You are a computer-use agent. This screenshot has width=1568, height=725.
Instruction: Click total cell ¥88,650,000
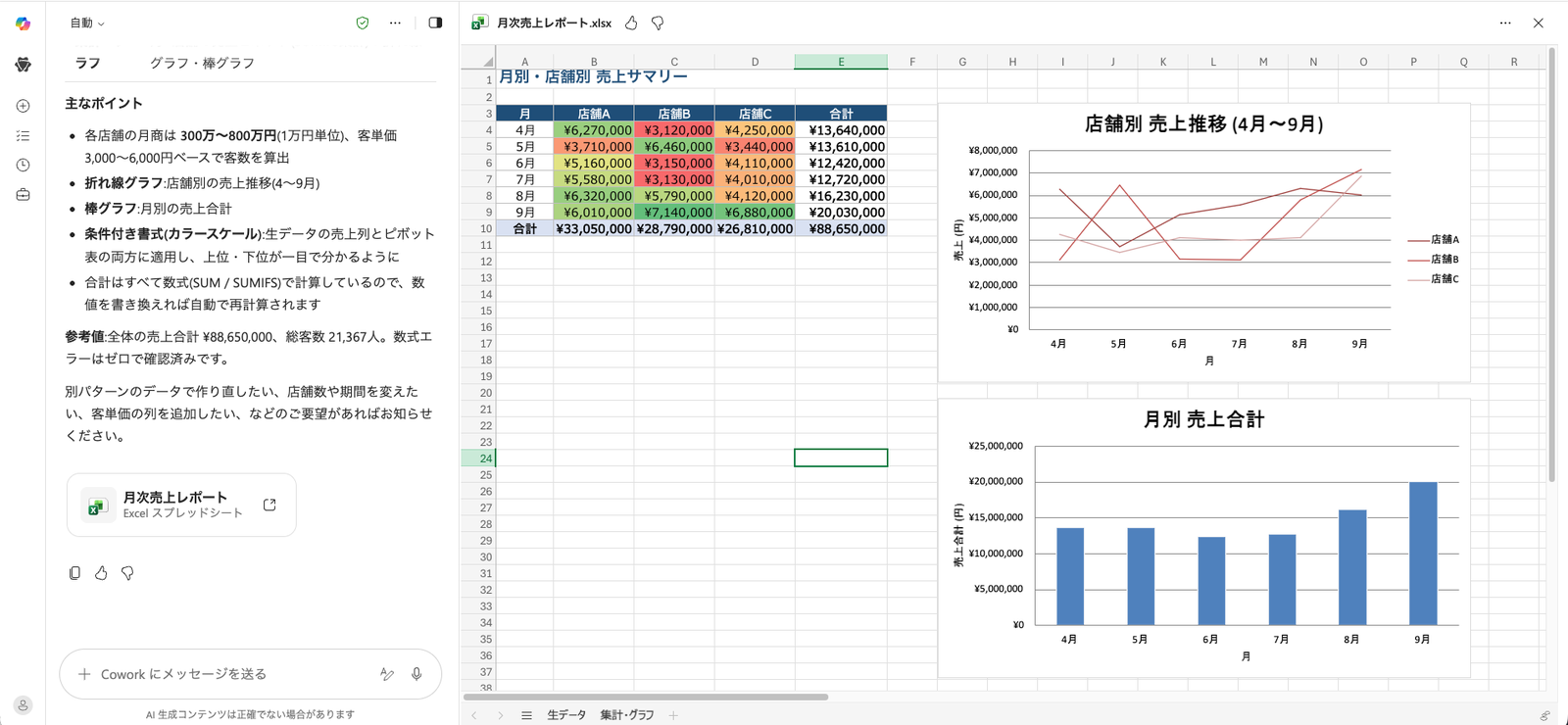point(841,229)
